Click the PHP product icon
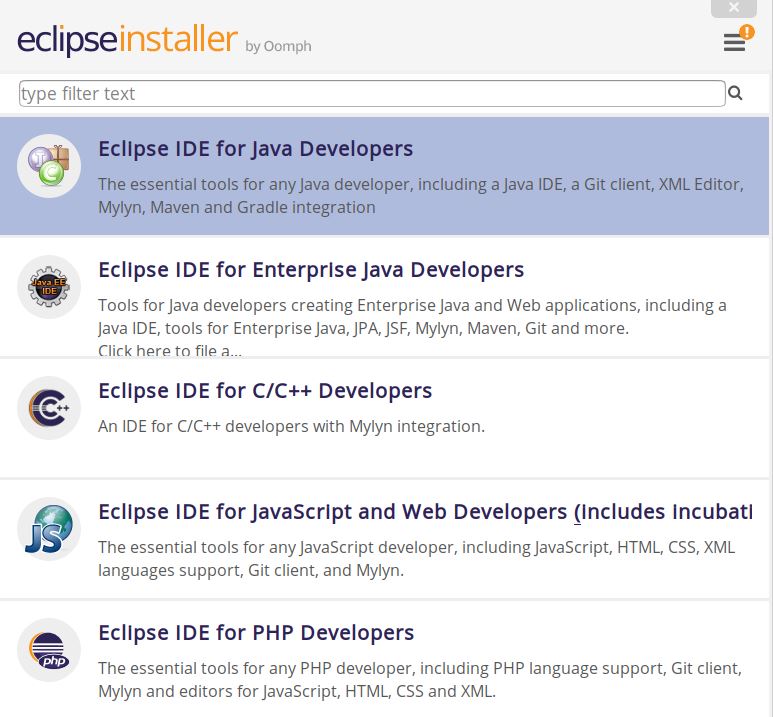Screen dimensions: 773x717 [49, 650]
